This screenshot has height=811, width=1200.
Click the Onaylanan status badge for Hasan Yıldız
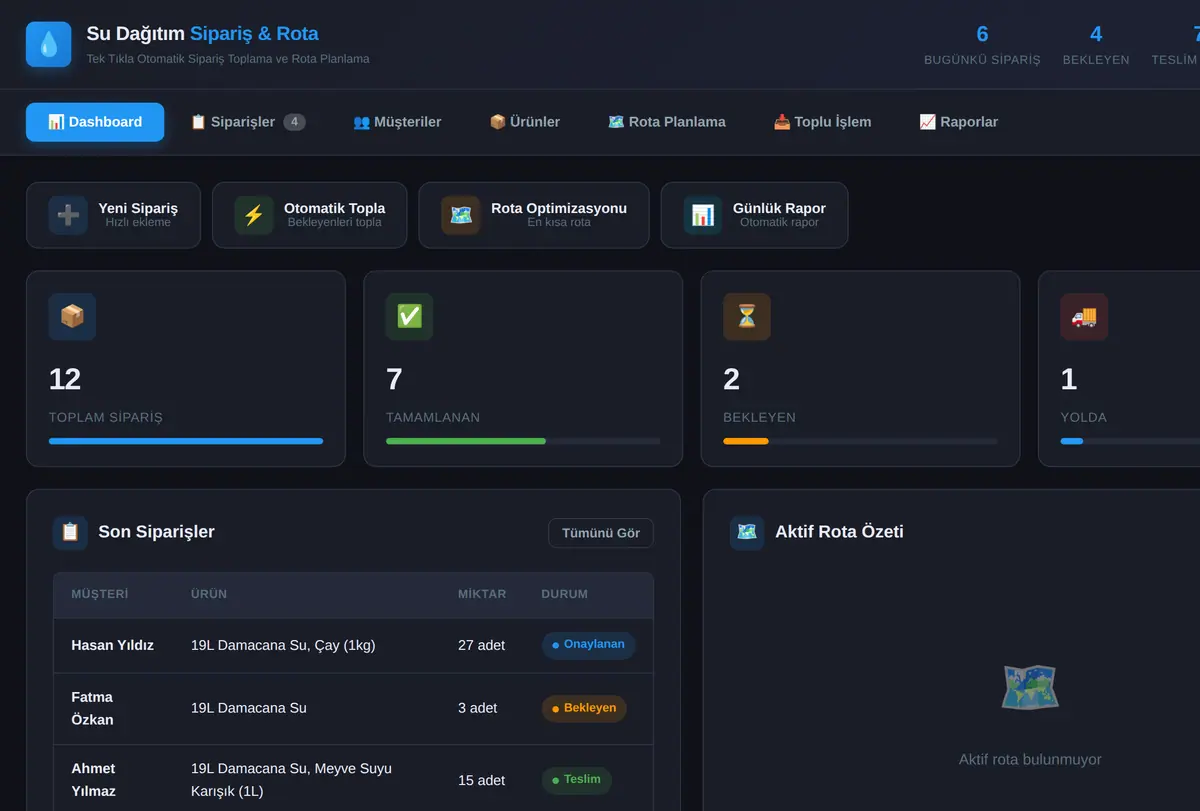click(x=588, y=645)
